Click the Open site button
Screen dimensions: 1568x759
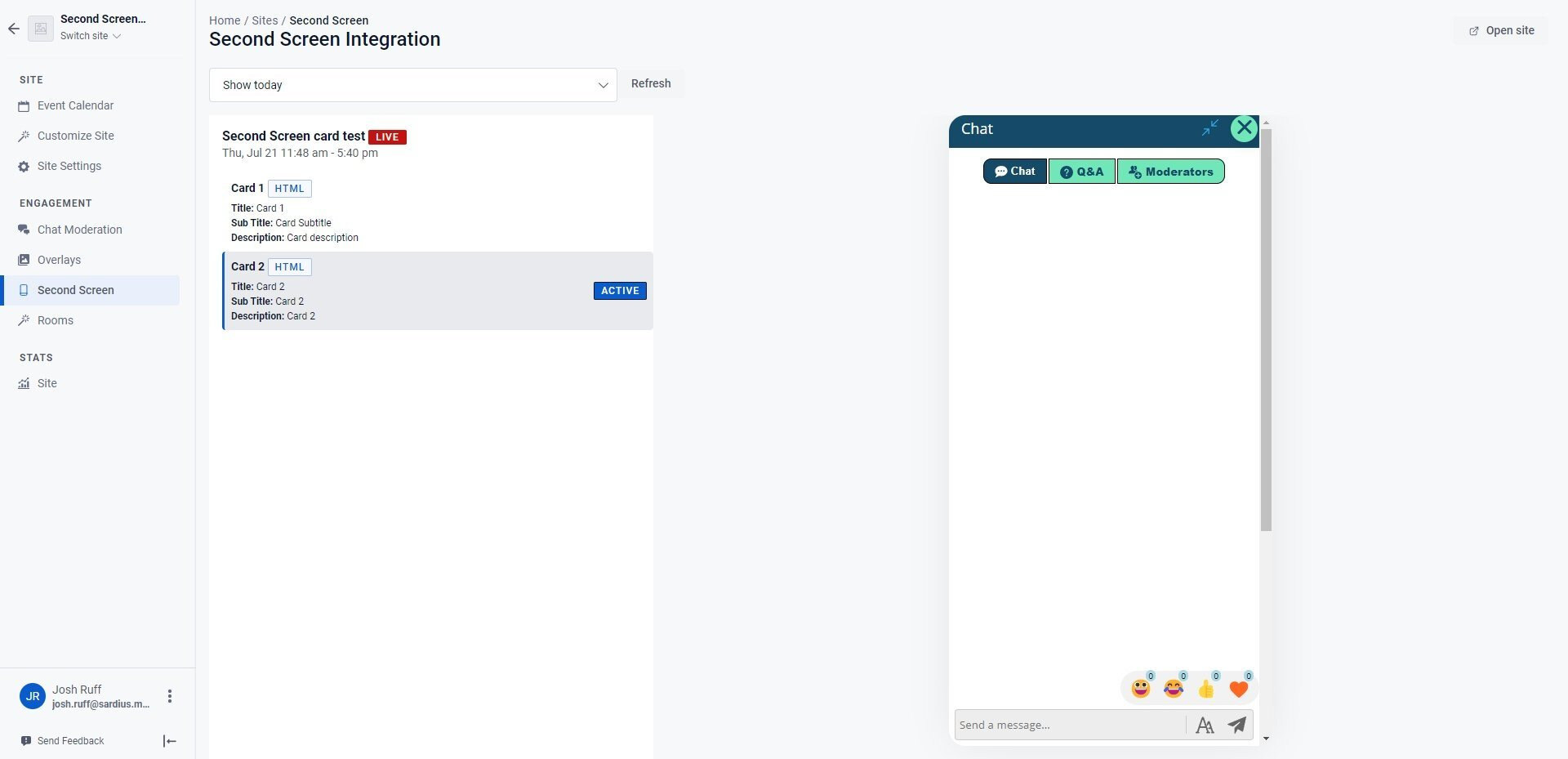pyautogui.click(x=1501, y=30)
